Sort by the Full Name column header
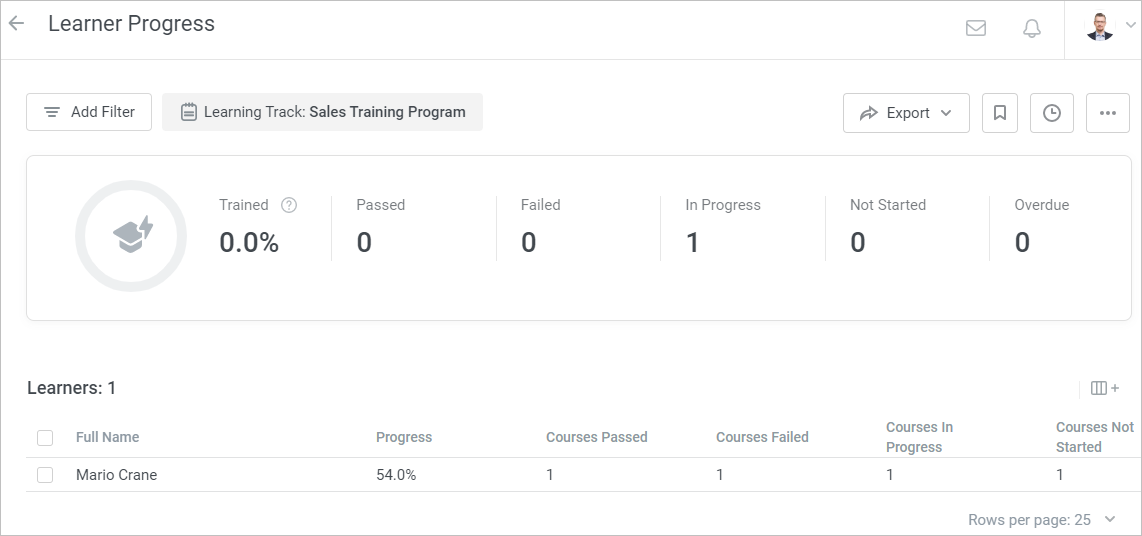Viewport: 1142px width, 536px height. [107, 437]
